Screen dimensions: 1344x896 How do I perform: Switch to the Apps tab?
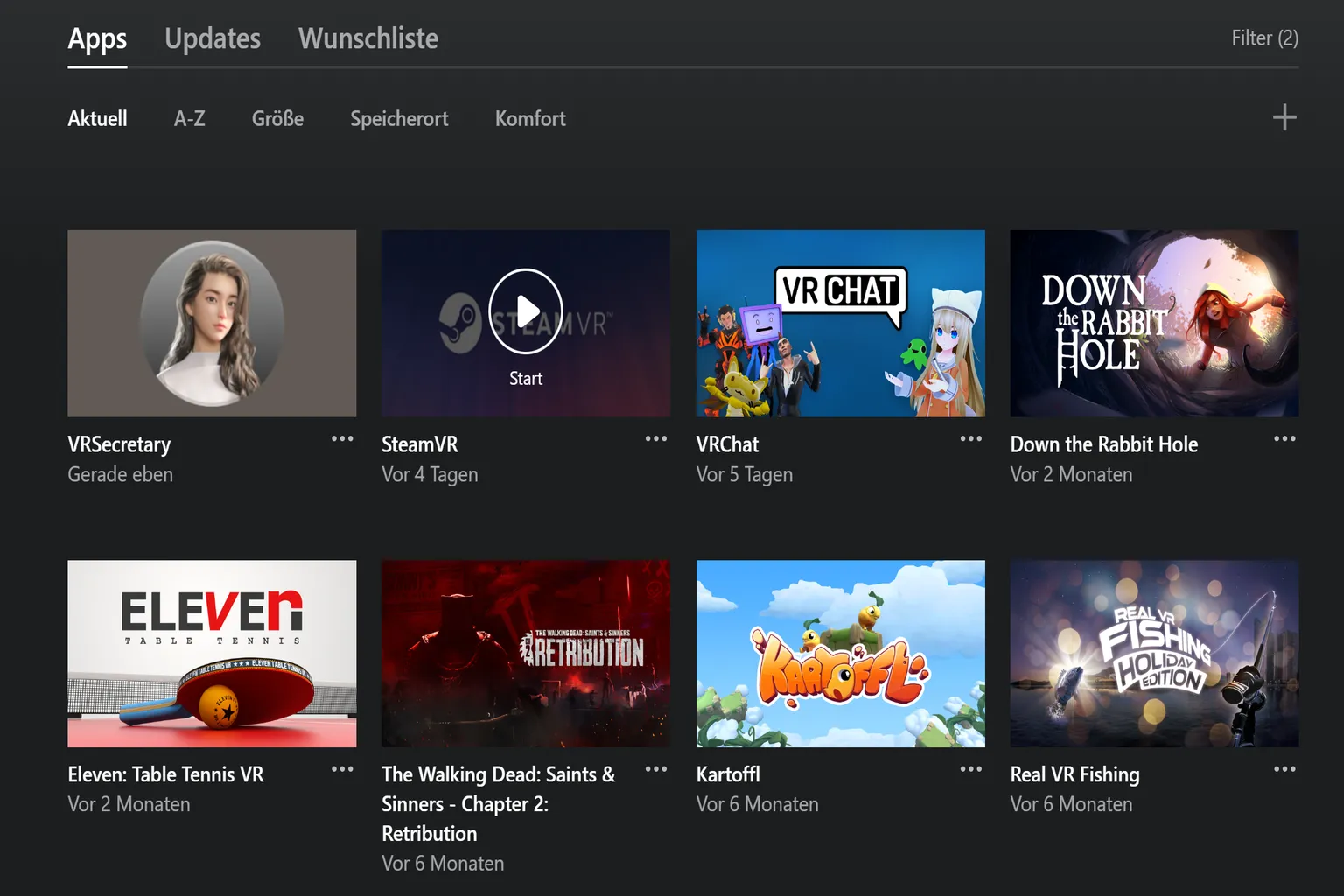click(97, 39)
